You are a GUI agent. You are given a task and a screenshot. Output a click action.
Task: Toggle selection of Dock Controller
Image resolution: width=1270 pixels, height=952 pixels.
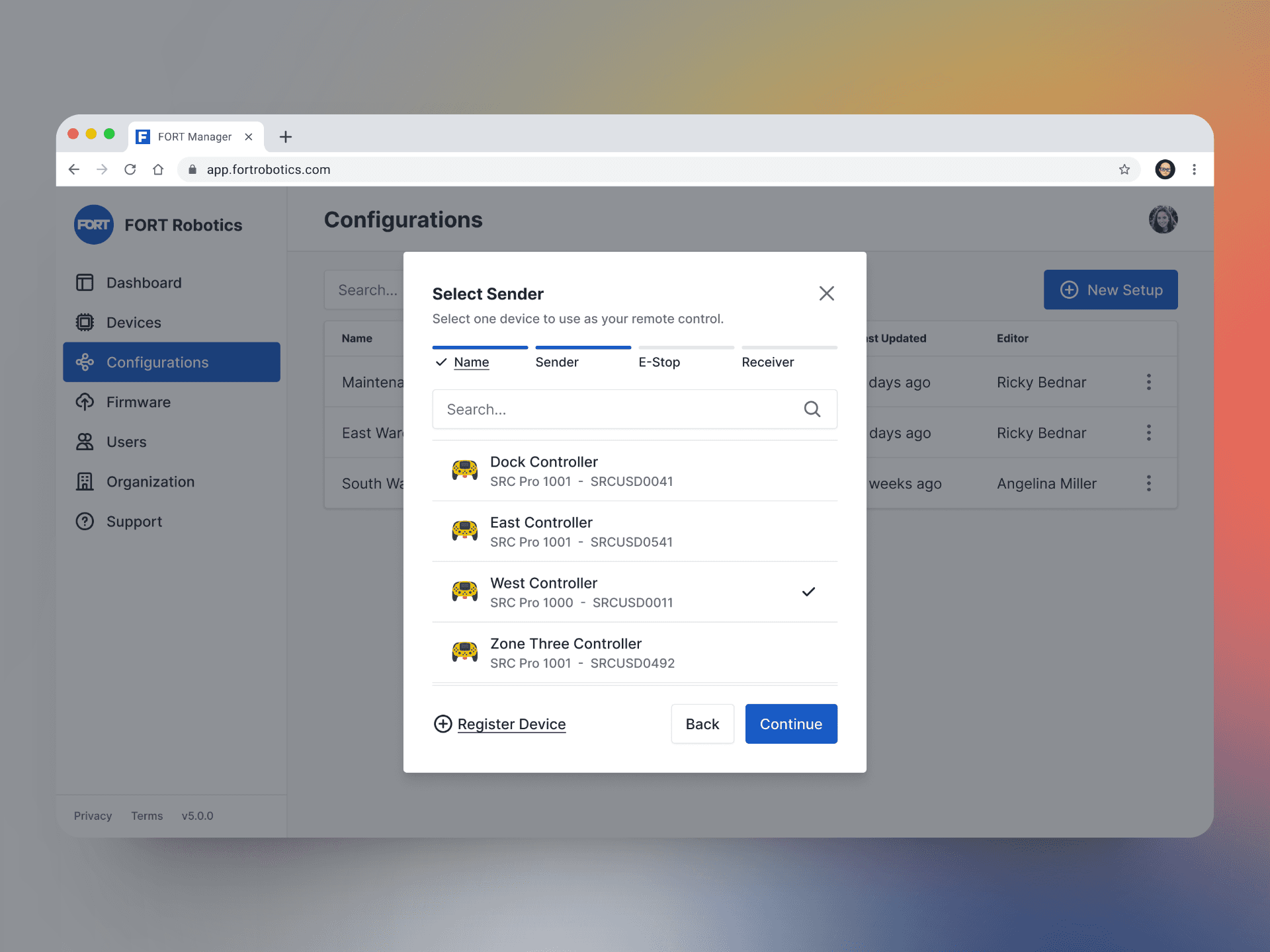coord(634,470)
